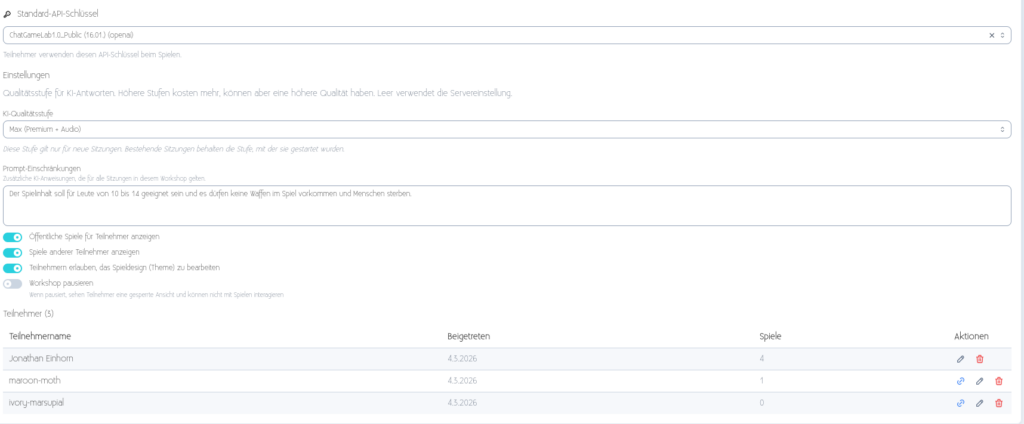The image size is (1024, 424).
Task: Clear the selected API key with X
Action: pos(991,35)
